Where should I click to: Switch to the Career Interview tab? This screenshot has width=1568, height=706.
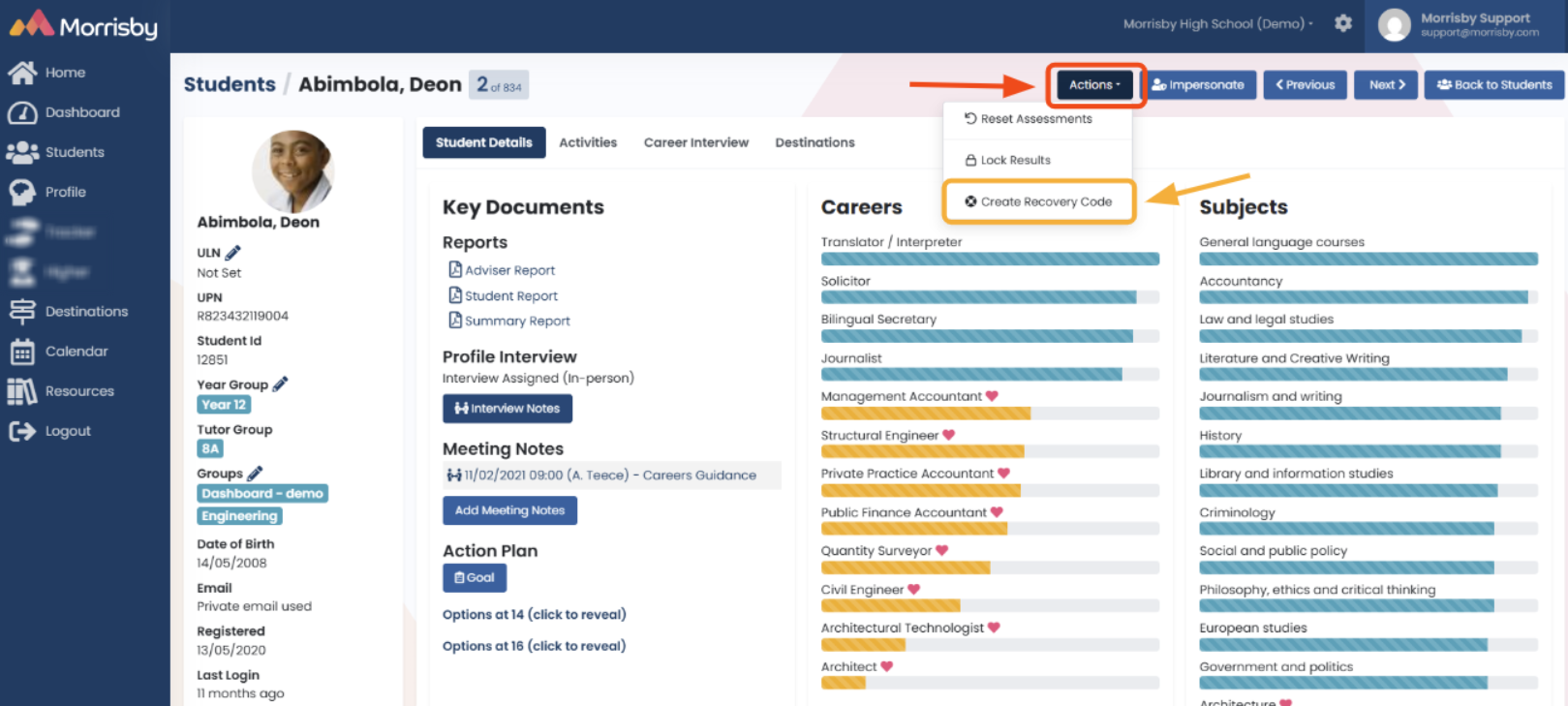696,142
